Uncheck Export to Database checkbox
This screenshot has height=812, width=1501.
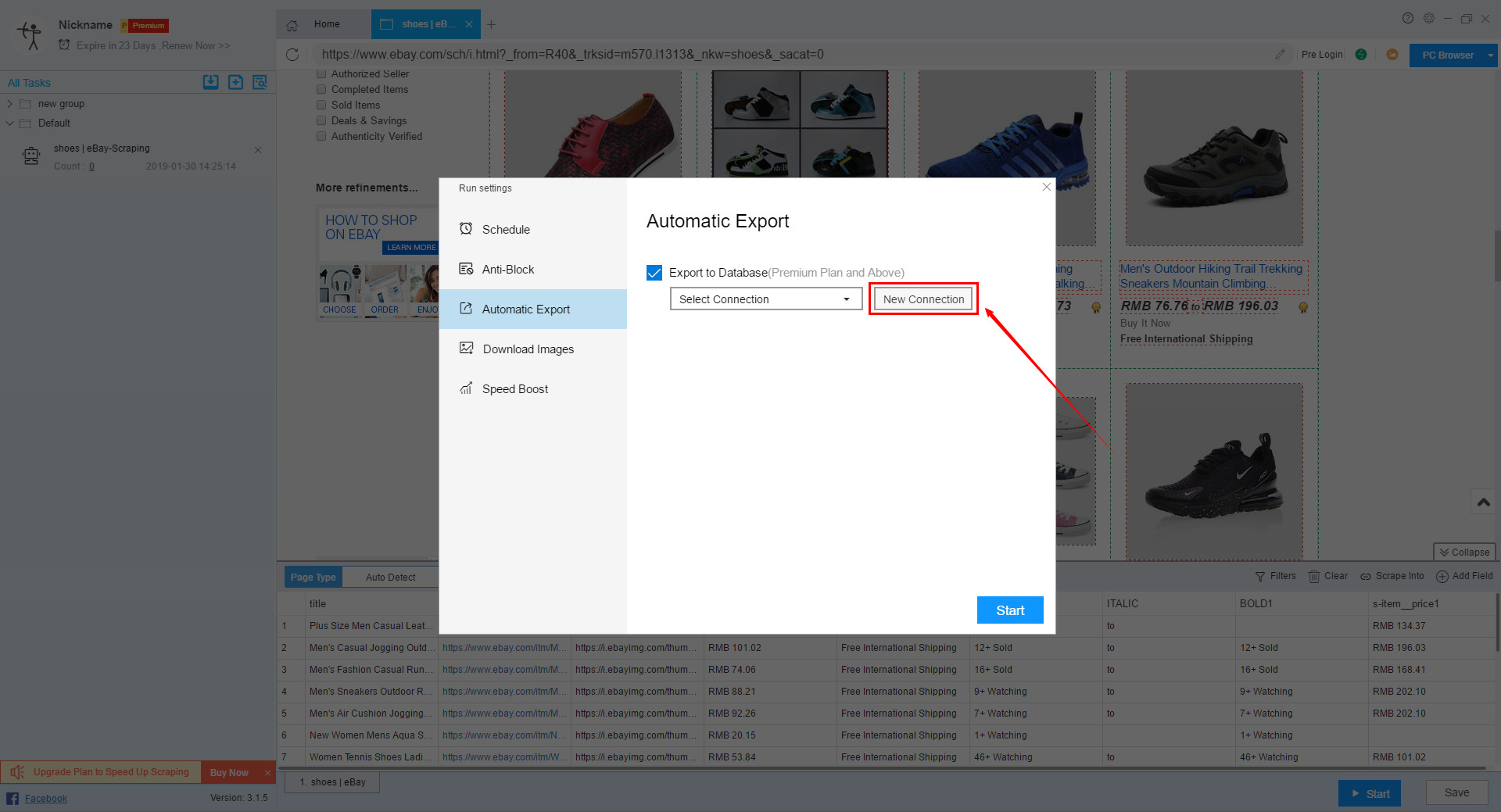(x=654, y=273)
